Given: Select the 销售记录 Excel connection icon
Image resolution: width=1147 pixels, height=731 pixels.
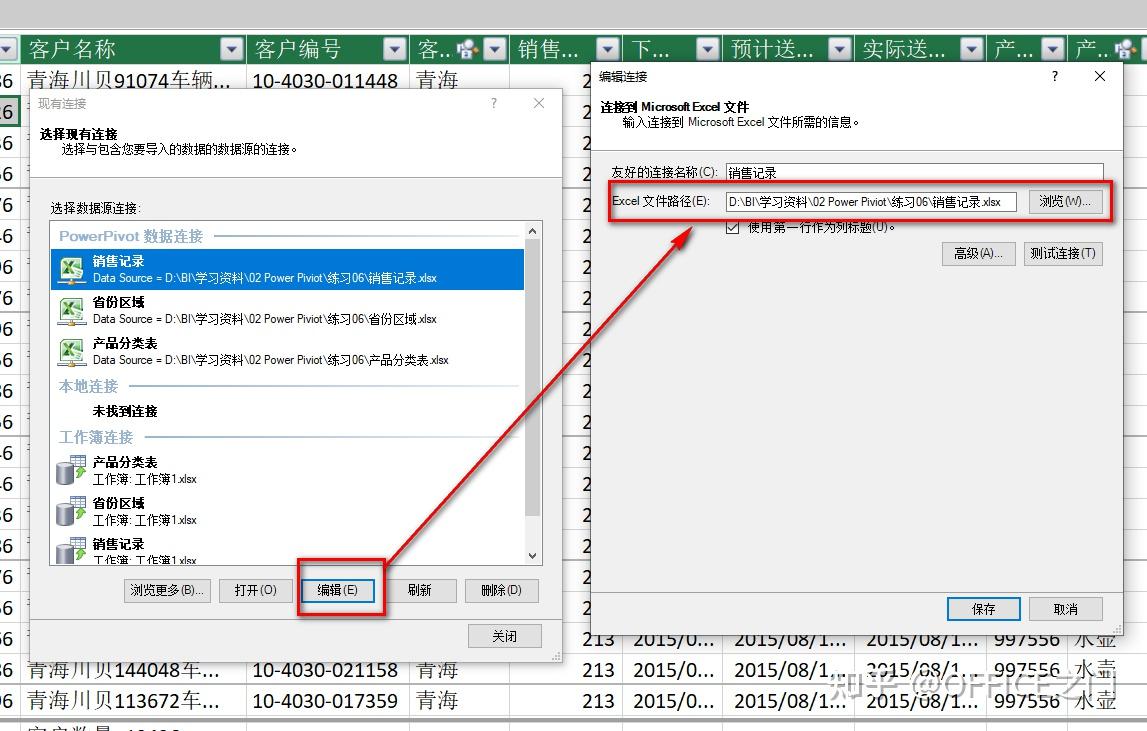Looking at the screenshot, I should [71, 269].
